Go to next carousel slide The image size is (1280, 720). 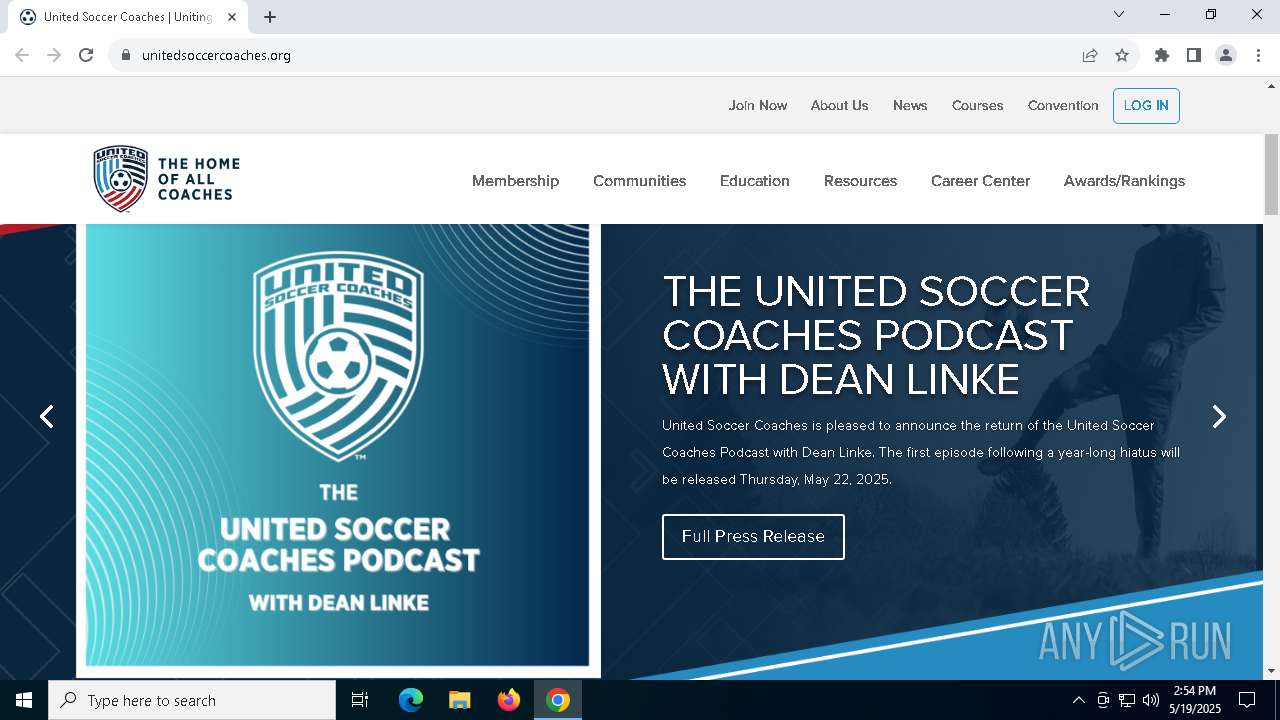1218,416
